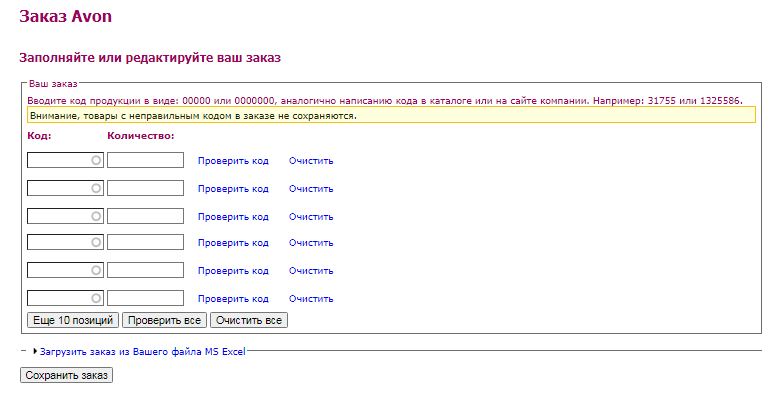The width and height of the screenshot is (776, 401).
Task: Focus the quantity input in the second row
Action: coord(146,188)
